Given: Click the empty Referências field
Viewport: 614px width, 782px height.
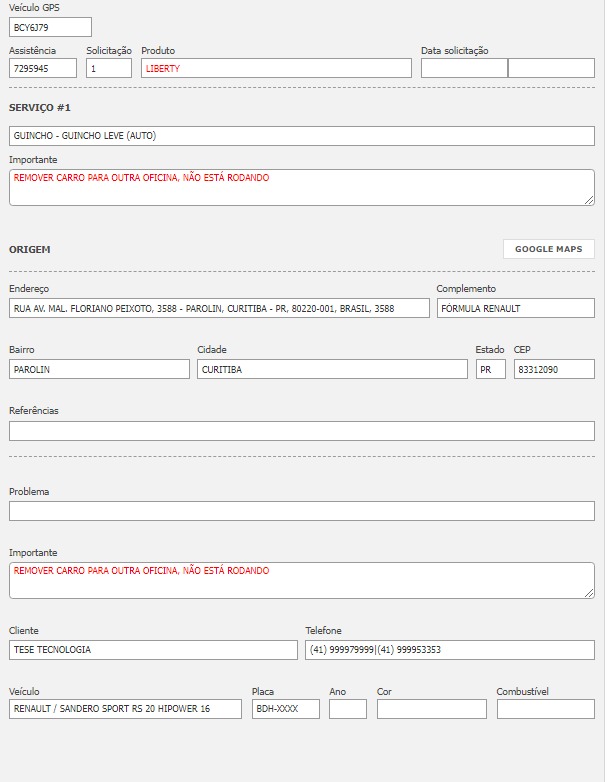Looking at the screenshot, I should pos(301,431).
